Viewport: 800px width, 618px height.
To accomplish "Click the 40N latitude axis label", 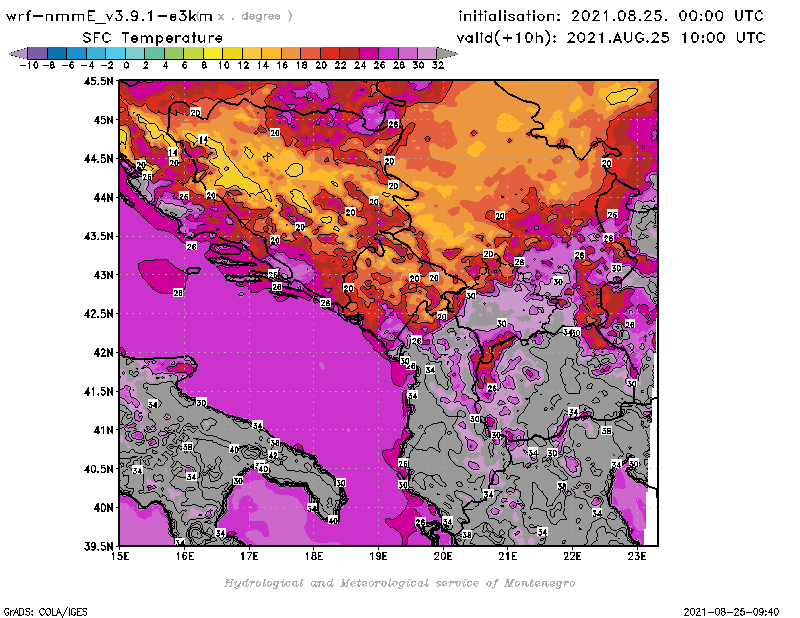I will pyautogui.click(x=103, y=508).
